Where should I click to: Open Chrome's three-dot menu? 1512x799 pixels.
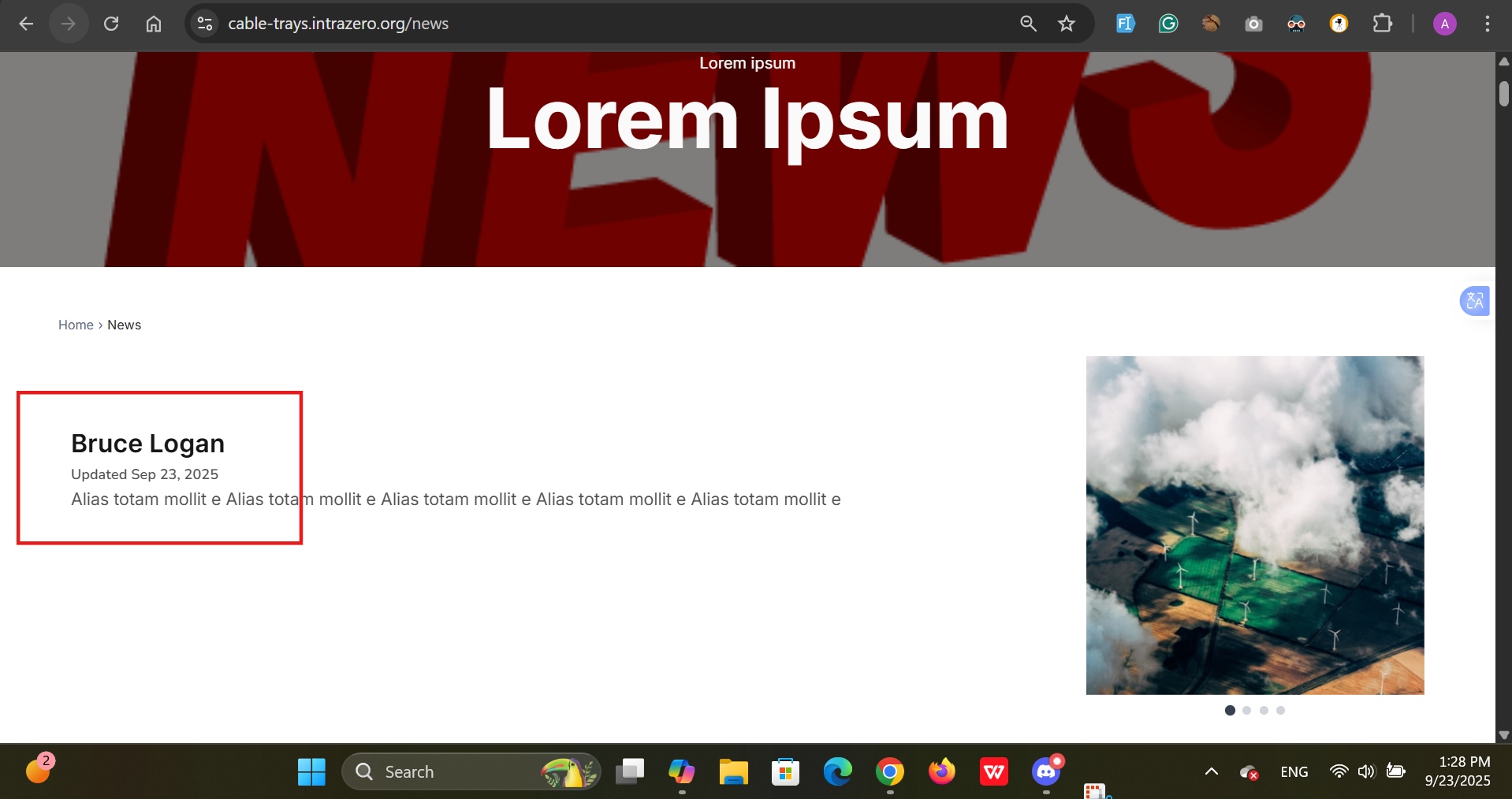click(x=1487, y=24)
